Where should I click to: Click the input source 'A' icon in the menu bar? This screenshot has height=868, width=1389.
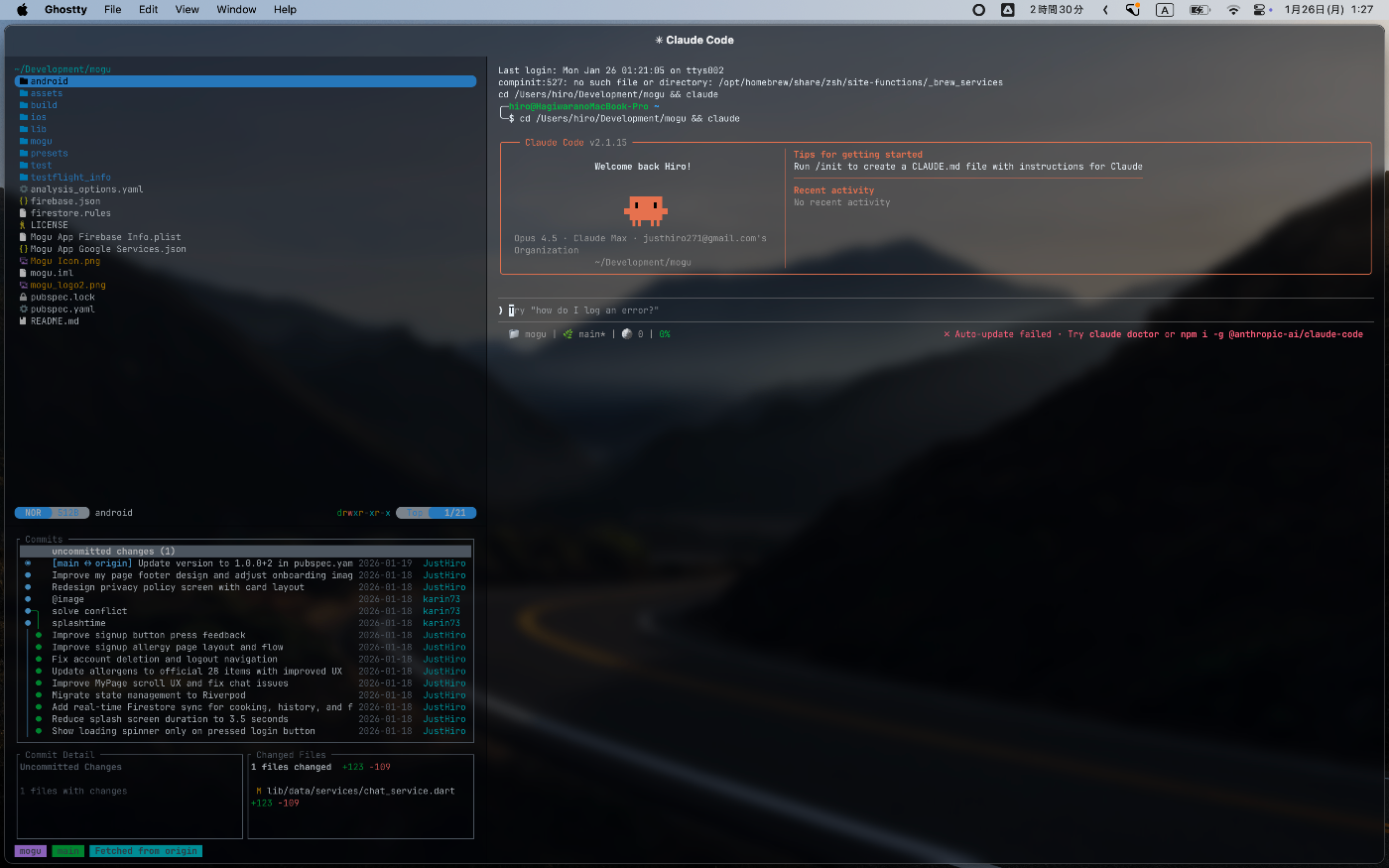click(1165, 10)
